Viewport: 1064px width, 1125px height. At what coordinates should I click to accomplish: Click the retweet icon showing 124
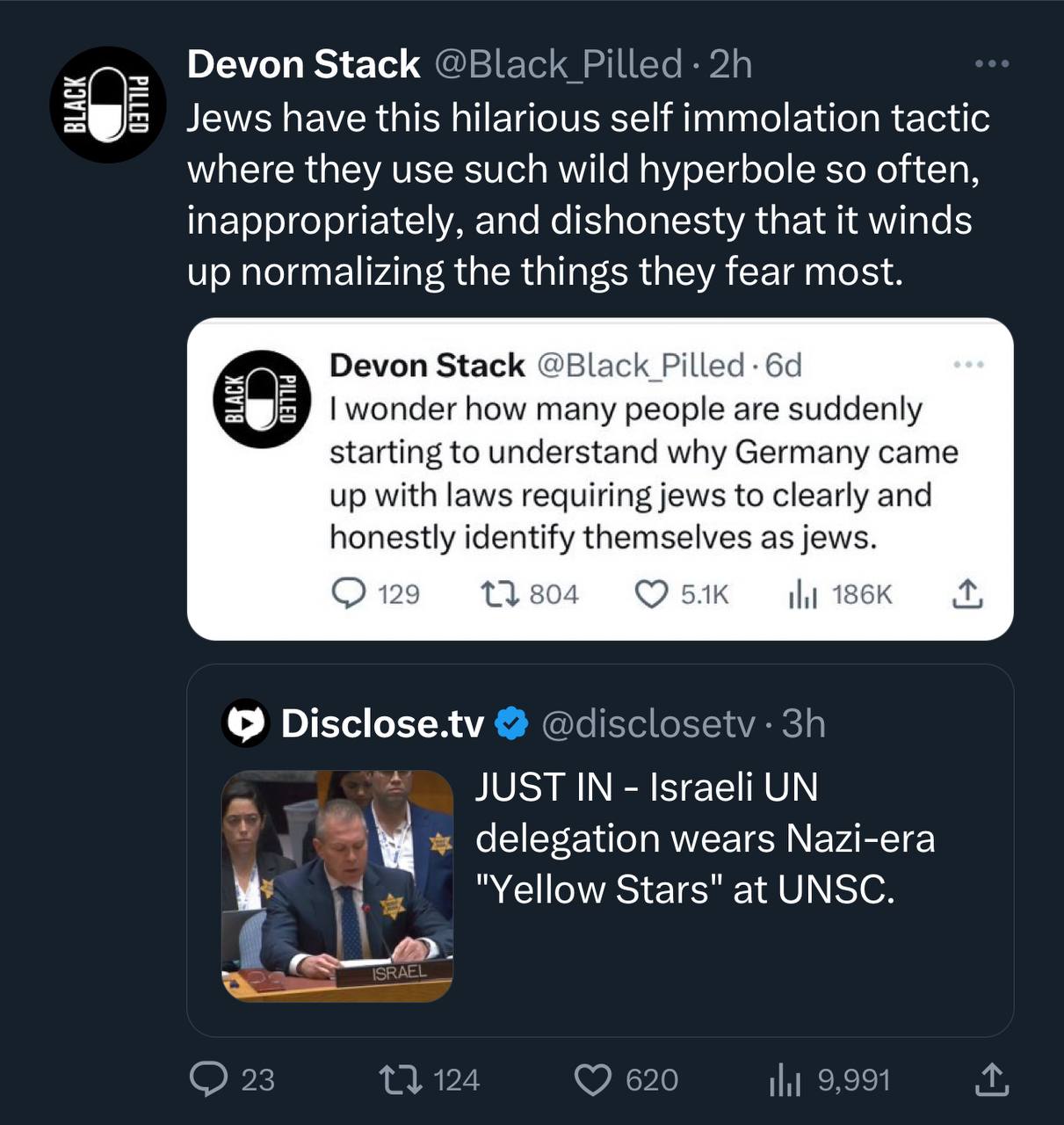pyautogui.click(x=398, y=1078)
